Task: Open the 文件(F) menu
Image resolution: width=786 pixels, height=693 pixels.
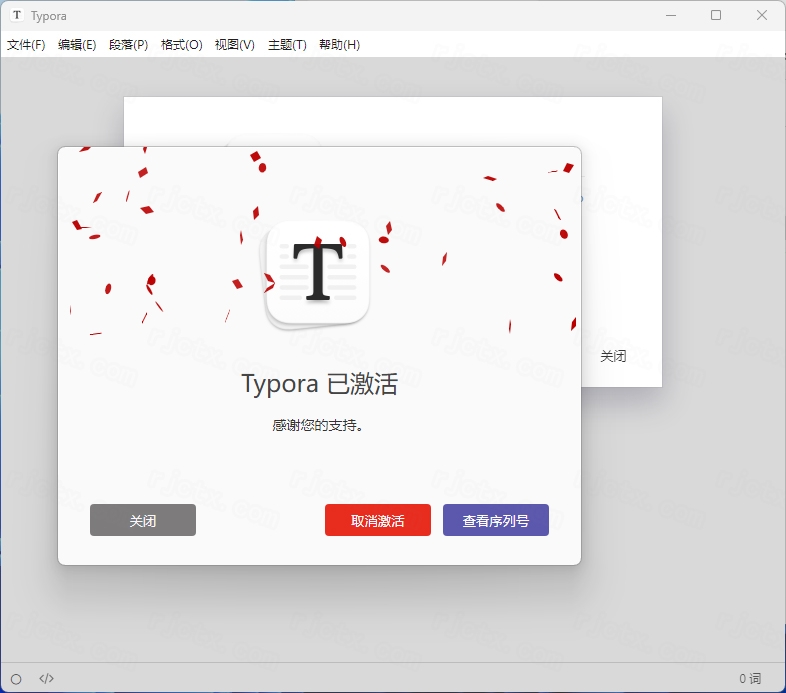Action: coord(26,45)
